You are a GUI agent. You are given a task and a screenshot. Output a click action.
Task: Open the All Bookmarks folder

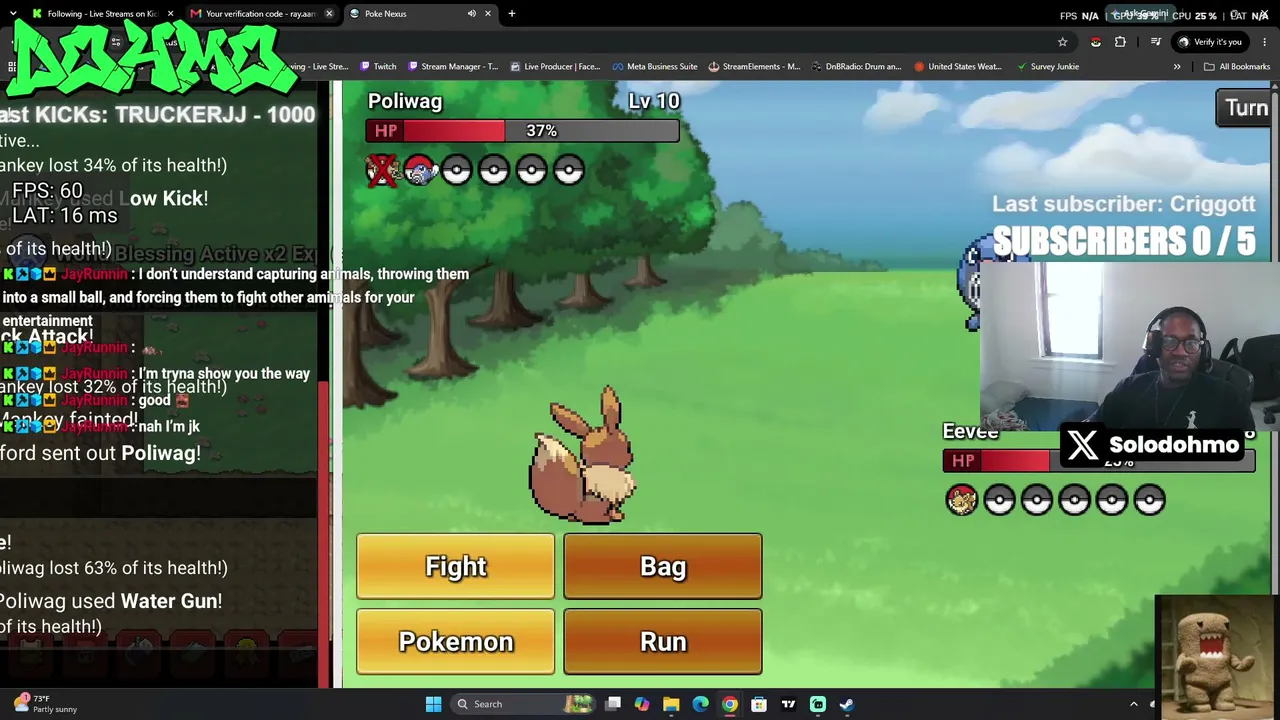(x=1237, y=67)
